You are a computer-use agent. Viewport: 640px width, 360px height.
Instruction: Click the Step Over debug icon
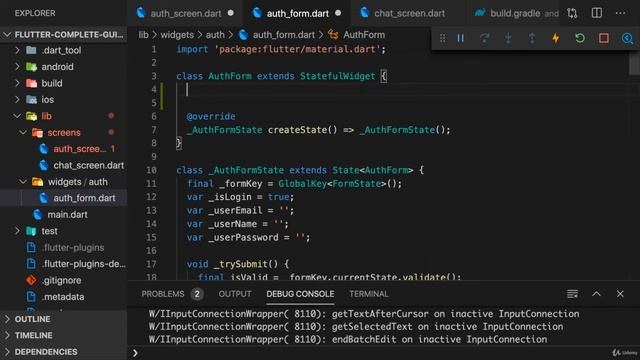(484, 38)
